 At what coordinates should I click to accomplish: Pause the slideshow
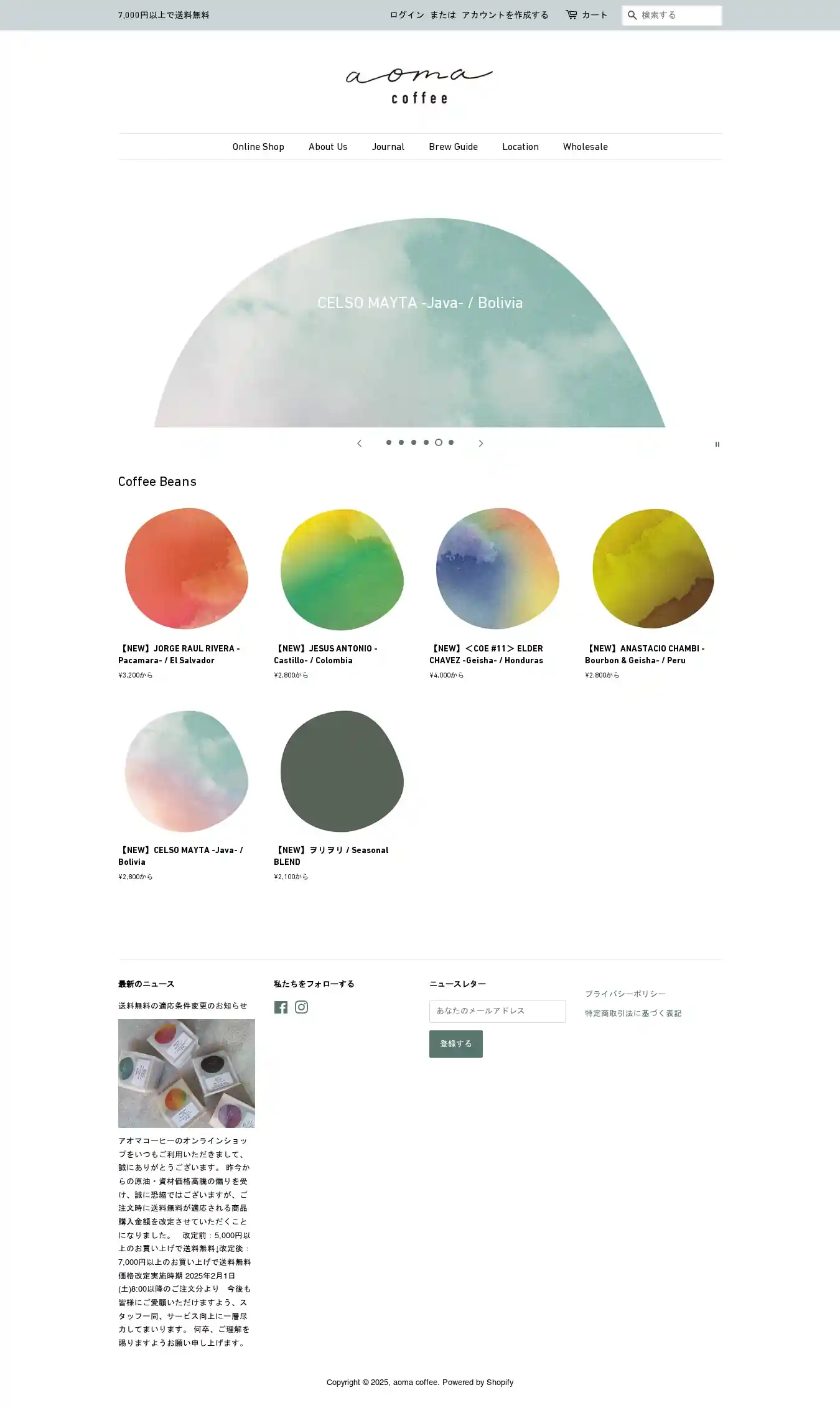point(717,444)
